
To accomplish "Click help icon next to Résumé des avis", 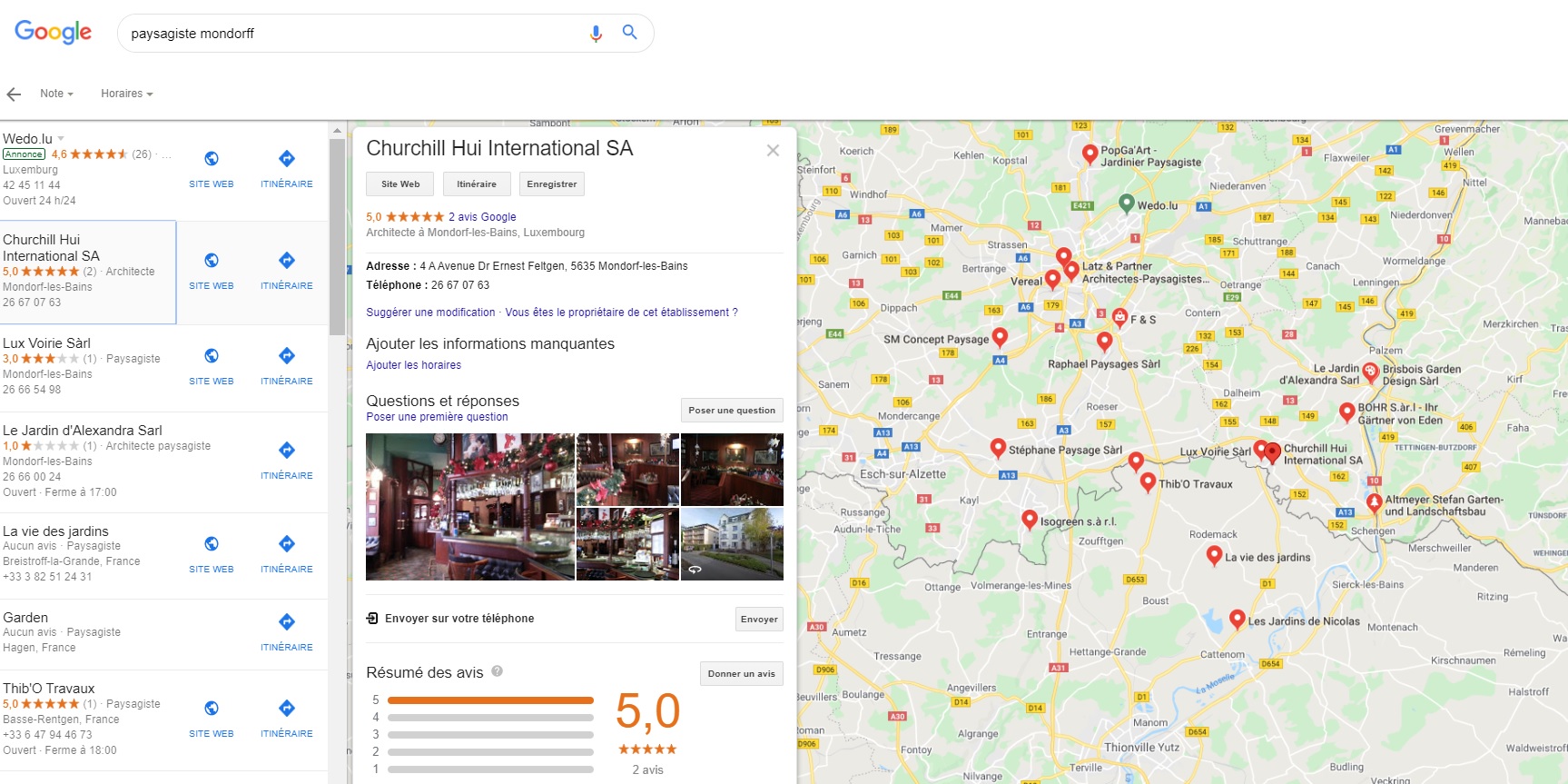I will (x=498, y=671).
